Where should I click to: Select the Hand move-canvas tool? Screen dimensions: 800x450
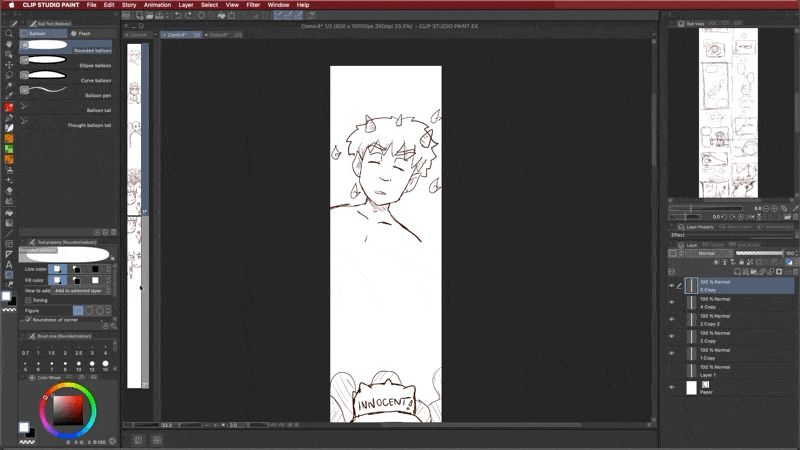9,44
